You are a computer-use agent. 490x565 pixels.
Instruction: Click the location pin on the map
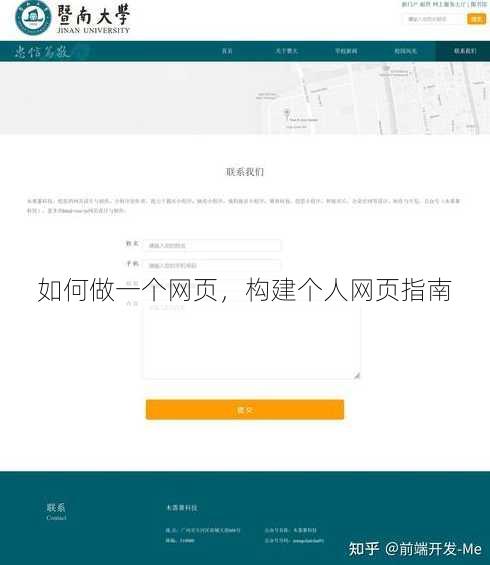coord(287,113)
